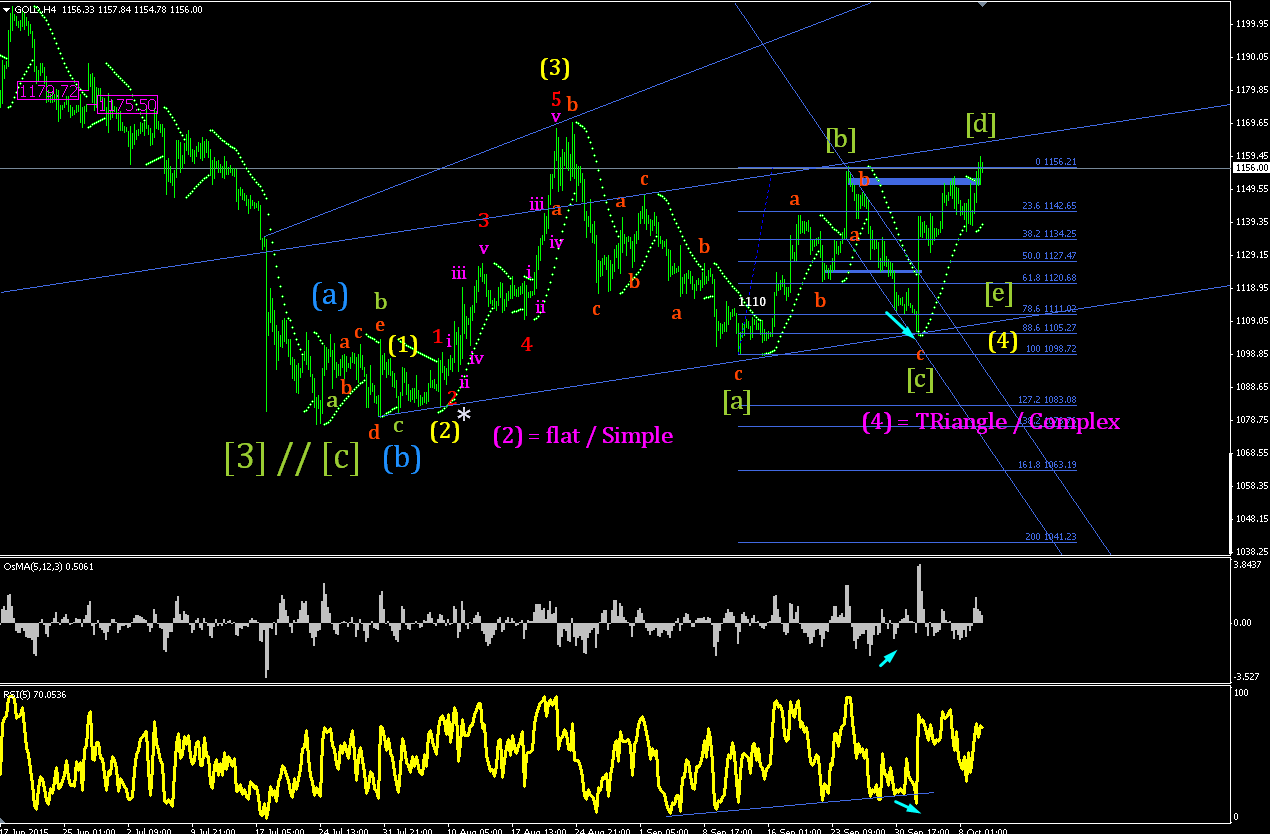Select the Fibonacci level '161.8 1063.19'
The image size is (1270, 834).
(x=1047, y=464)
